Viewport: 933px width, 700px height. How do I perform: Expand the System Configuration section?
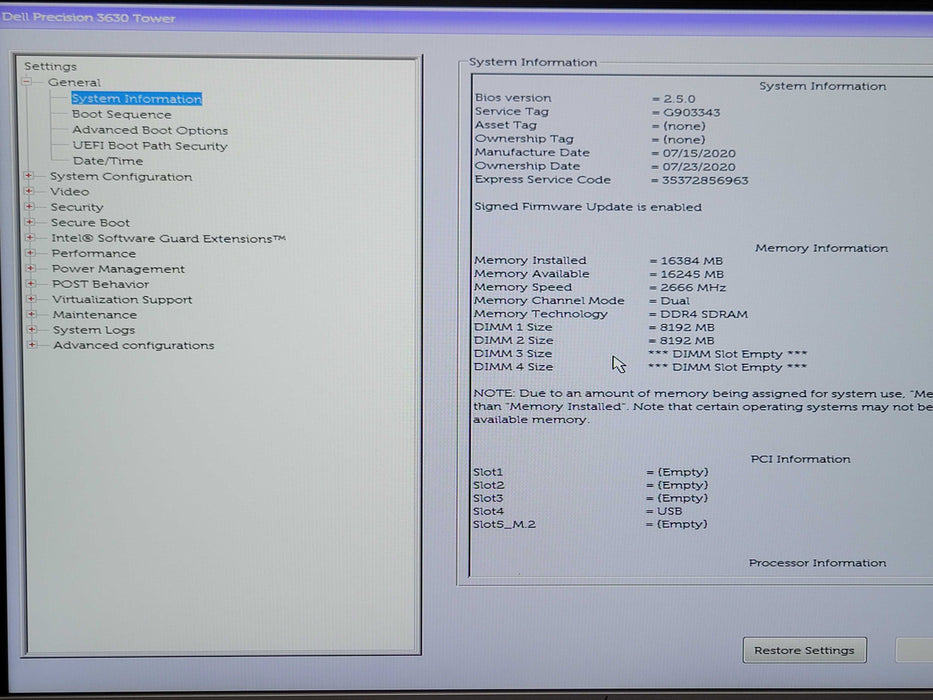[x=29, y=177]
